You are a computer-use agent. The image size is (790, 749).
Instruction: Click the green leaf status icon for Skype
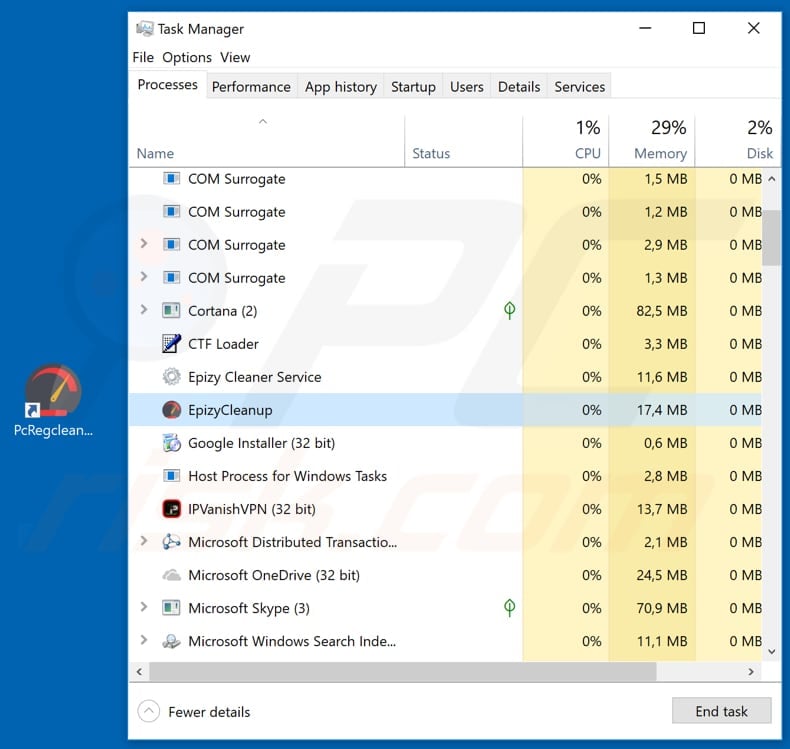coord(509,608)
